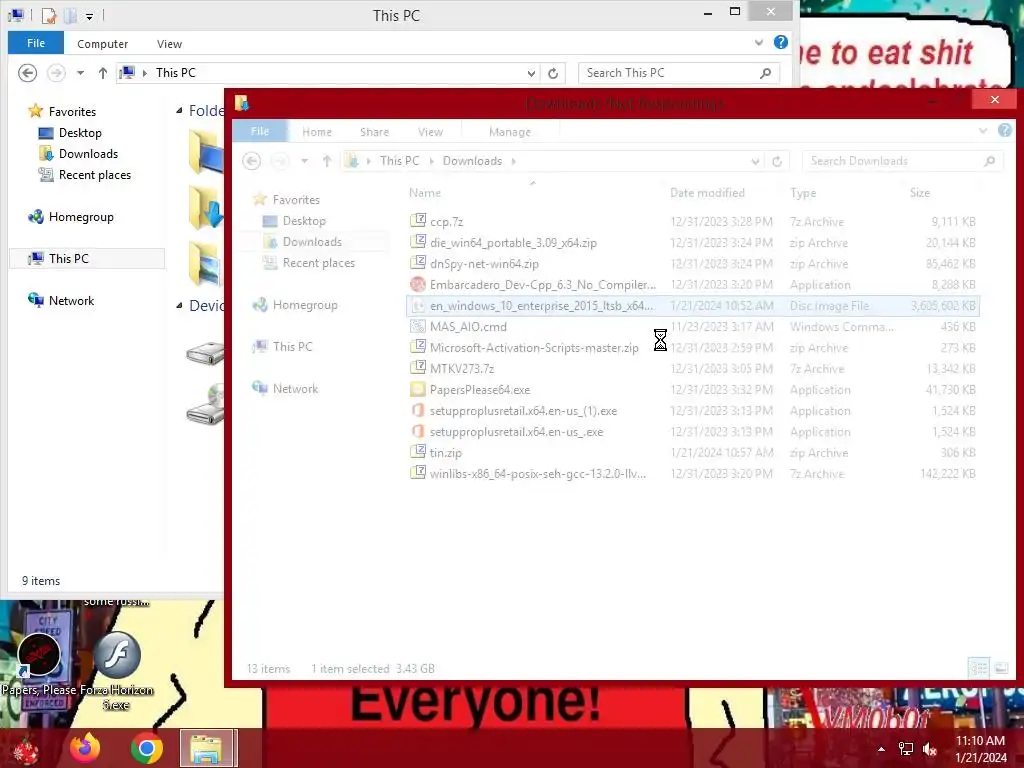
Task: Expand ribbon chevron in This PC window
Action: (759, 42)
